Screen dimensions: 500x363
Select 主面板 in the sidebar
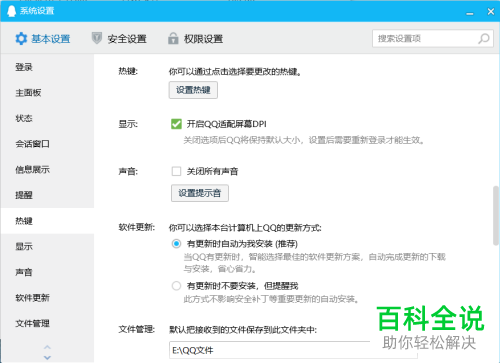[x=47, y=93]
